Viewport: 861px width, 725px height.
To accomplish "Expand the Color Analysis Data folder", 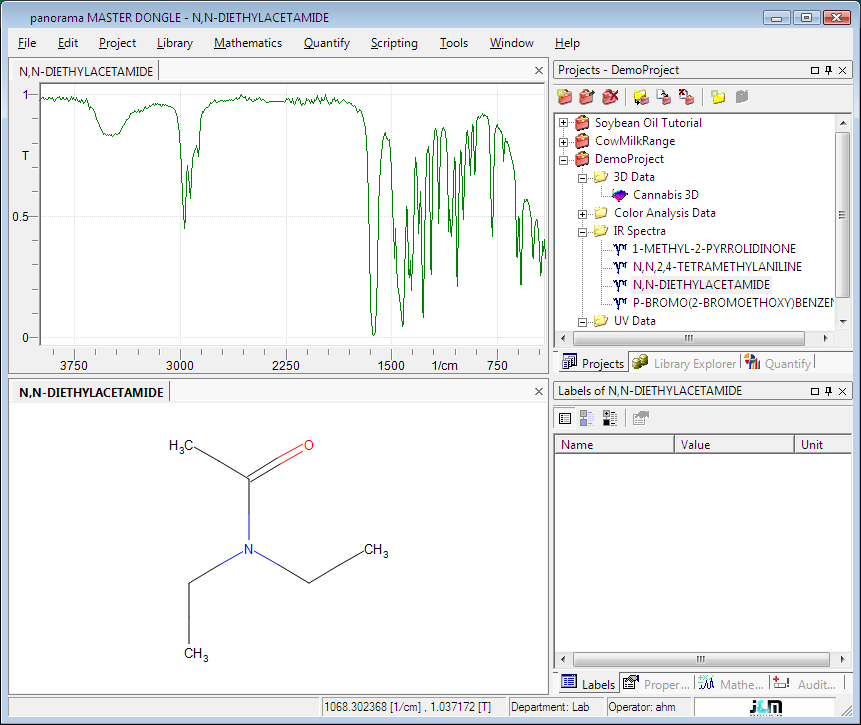I will (x=583, y=213).
